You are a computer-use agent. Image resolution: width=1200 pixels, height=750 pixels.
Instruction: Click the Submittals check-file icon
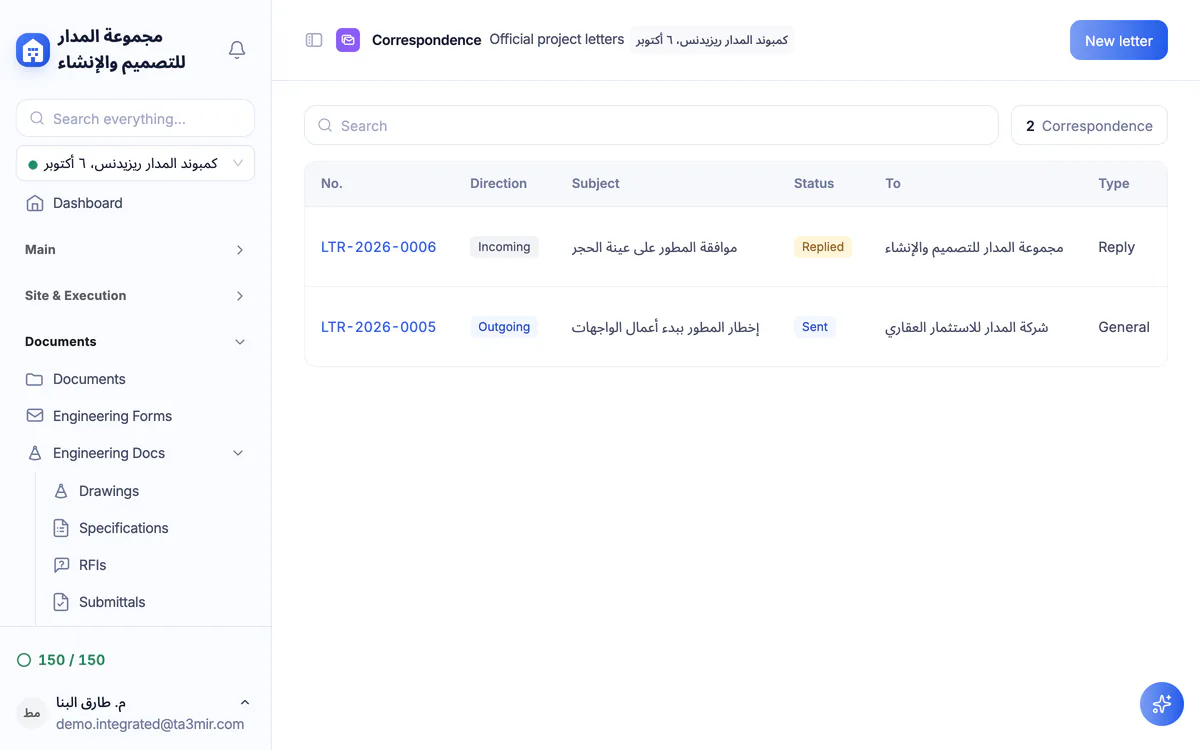[61, 602]
